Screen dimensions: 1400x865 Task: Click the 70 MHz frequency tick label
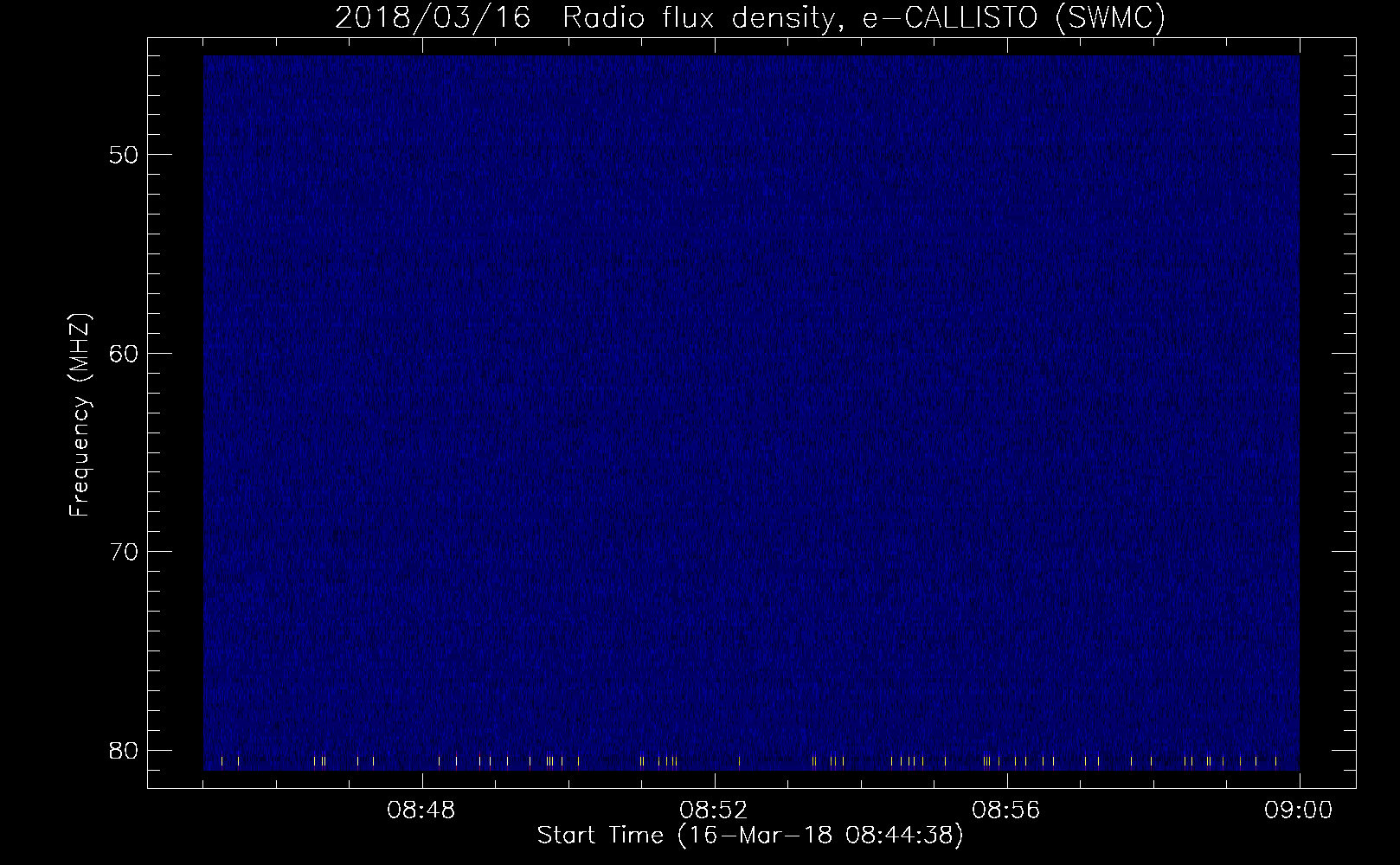pos(123,551)
